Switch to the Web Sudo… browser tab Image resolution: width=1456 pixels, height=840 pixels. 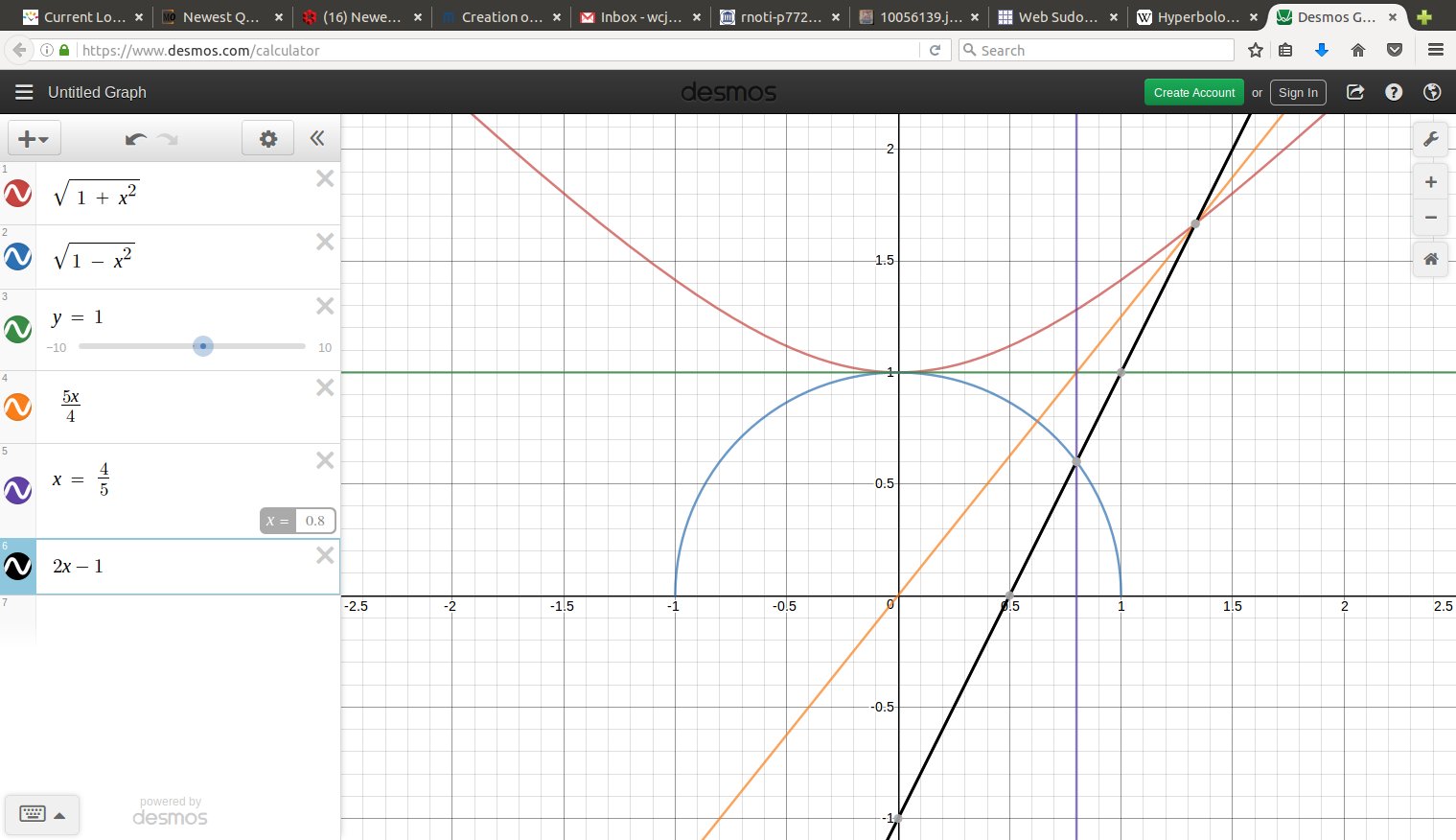click(1057, 16)
